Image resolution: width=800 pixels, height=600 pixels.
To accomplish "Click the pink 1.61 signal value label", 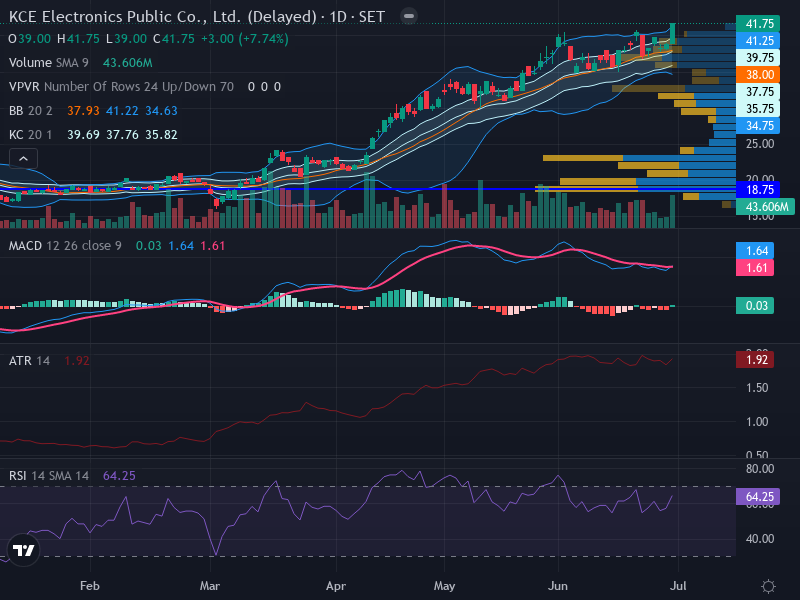I will click(755, 267).
